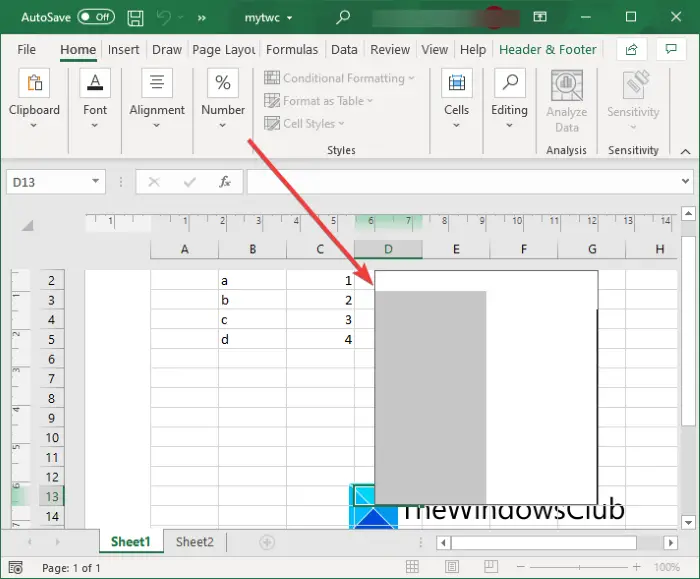Viewport: 700px width, 579px height.
Task: Select column D header
Action: [388, 249]
